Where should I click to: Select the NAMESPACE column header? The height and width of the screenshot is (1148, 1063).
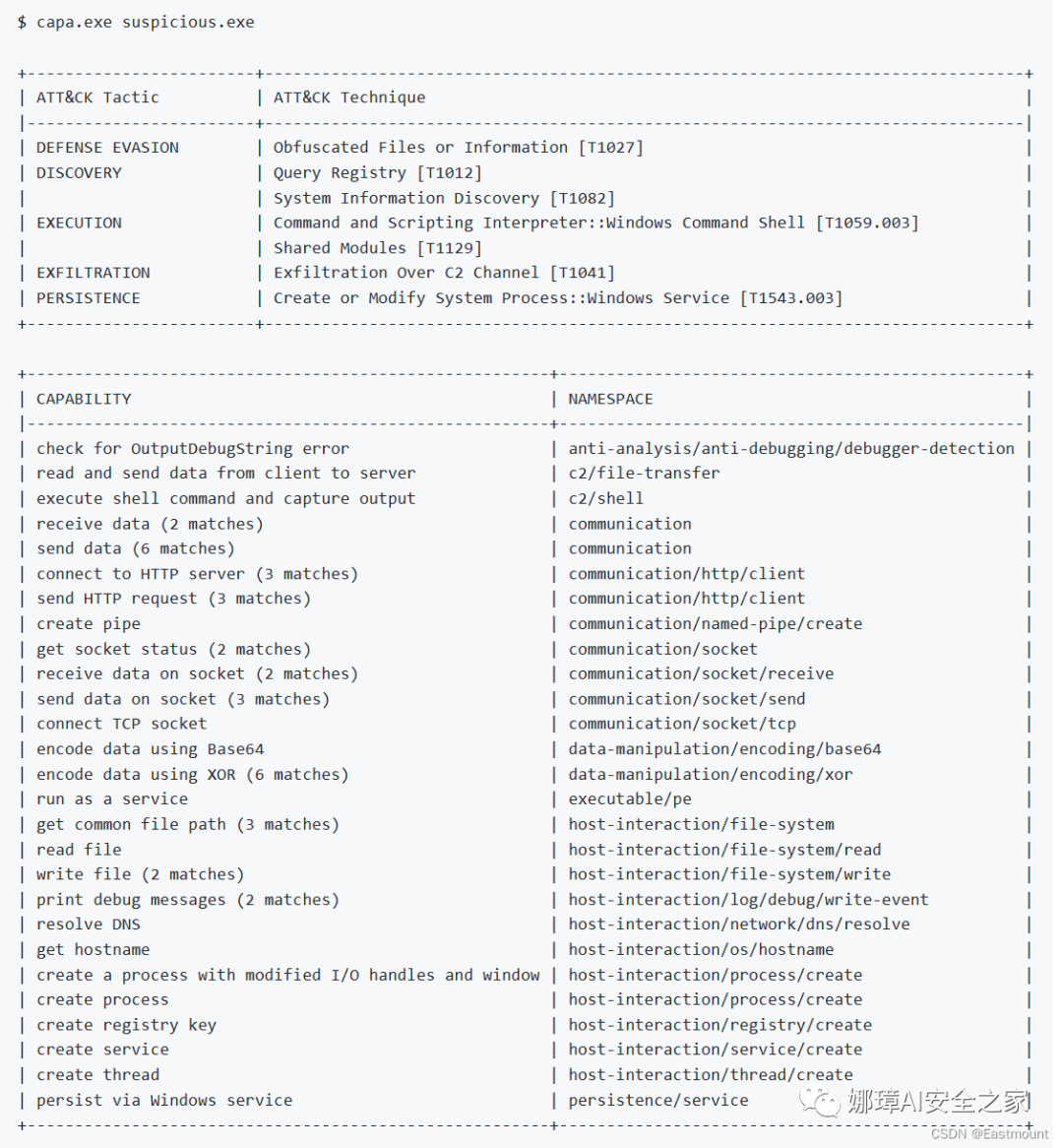pos(610,399)
